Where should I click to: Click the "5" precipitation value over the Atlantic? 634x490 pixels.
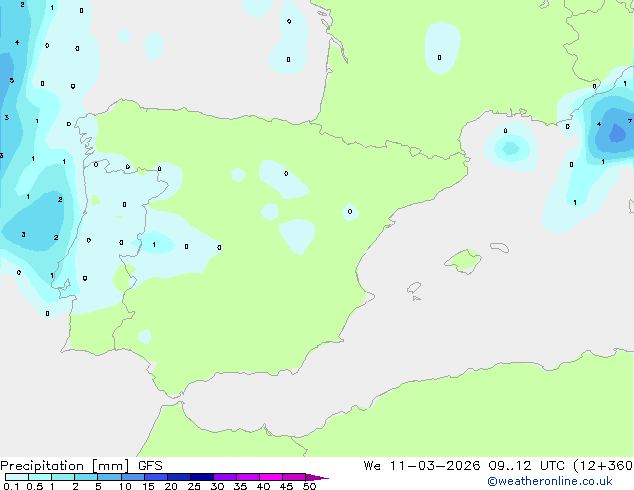(12, 80)
